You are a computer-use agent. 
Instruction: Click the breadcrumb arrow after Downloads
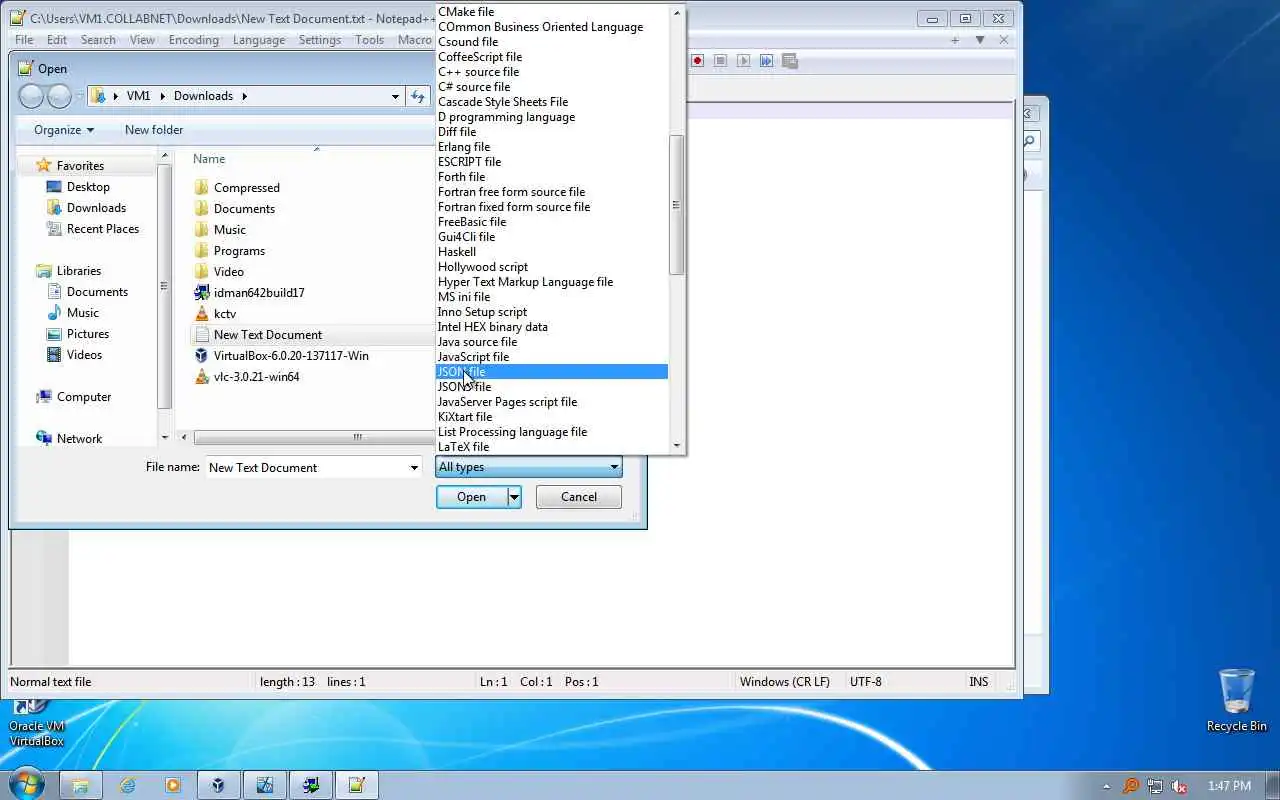(244, 96)
